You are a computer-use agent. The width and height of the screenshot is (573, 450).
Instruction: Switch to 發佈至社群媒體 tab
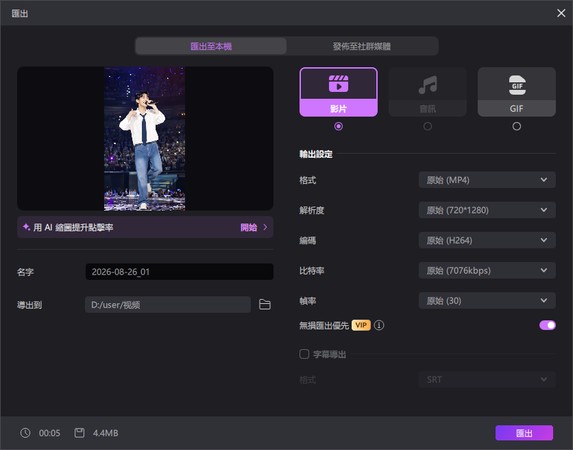(362, 46)
